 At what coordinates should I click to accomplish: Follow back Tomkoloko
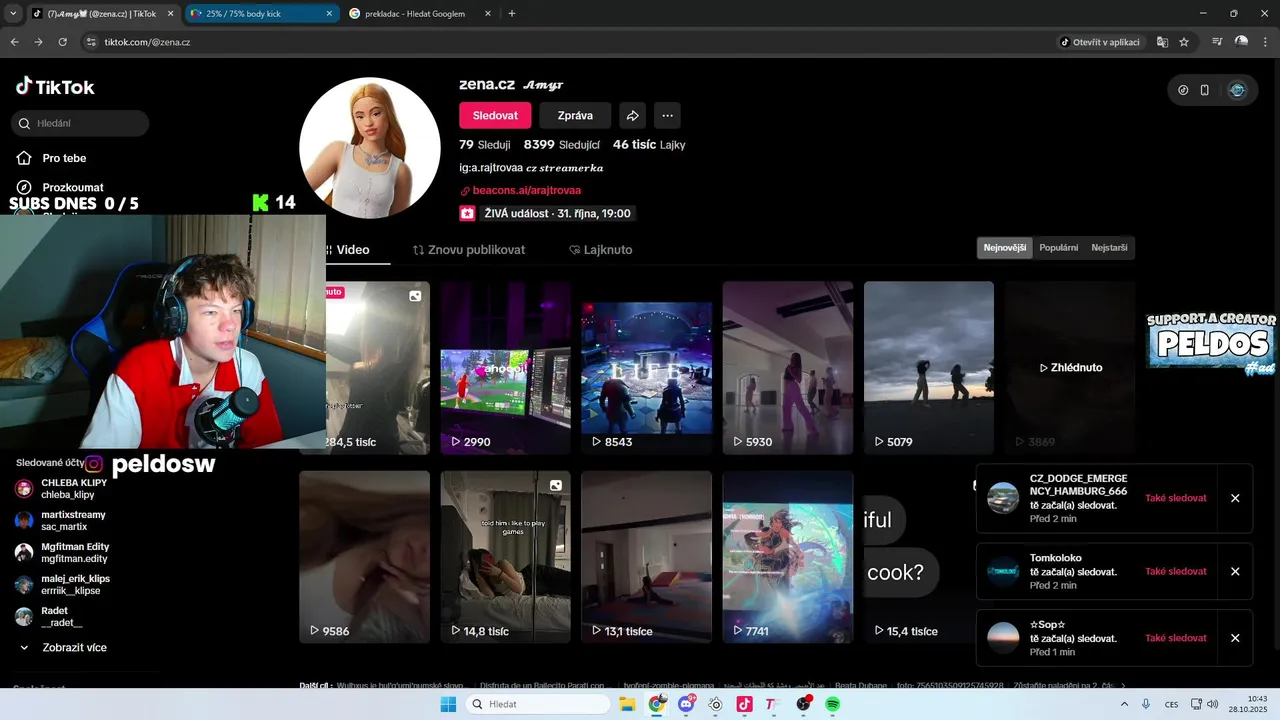pos(1175,571)
